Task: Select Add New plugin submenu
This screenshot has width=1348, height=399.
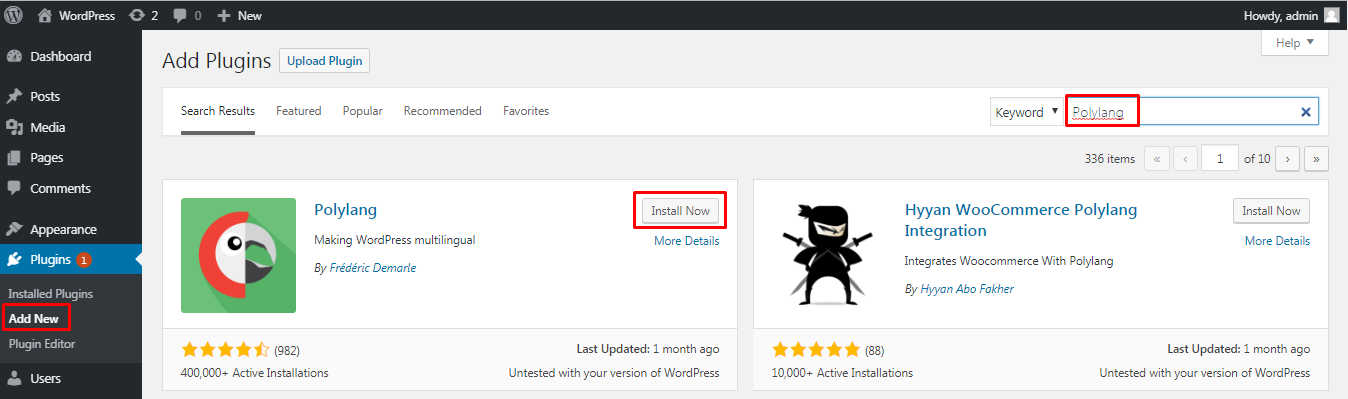Action: click(x=34, y=319)
